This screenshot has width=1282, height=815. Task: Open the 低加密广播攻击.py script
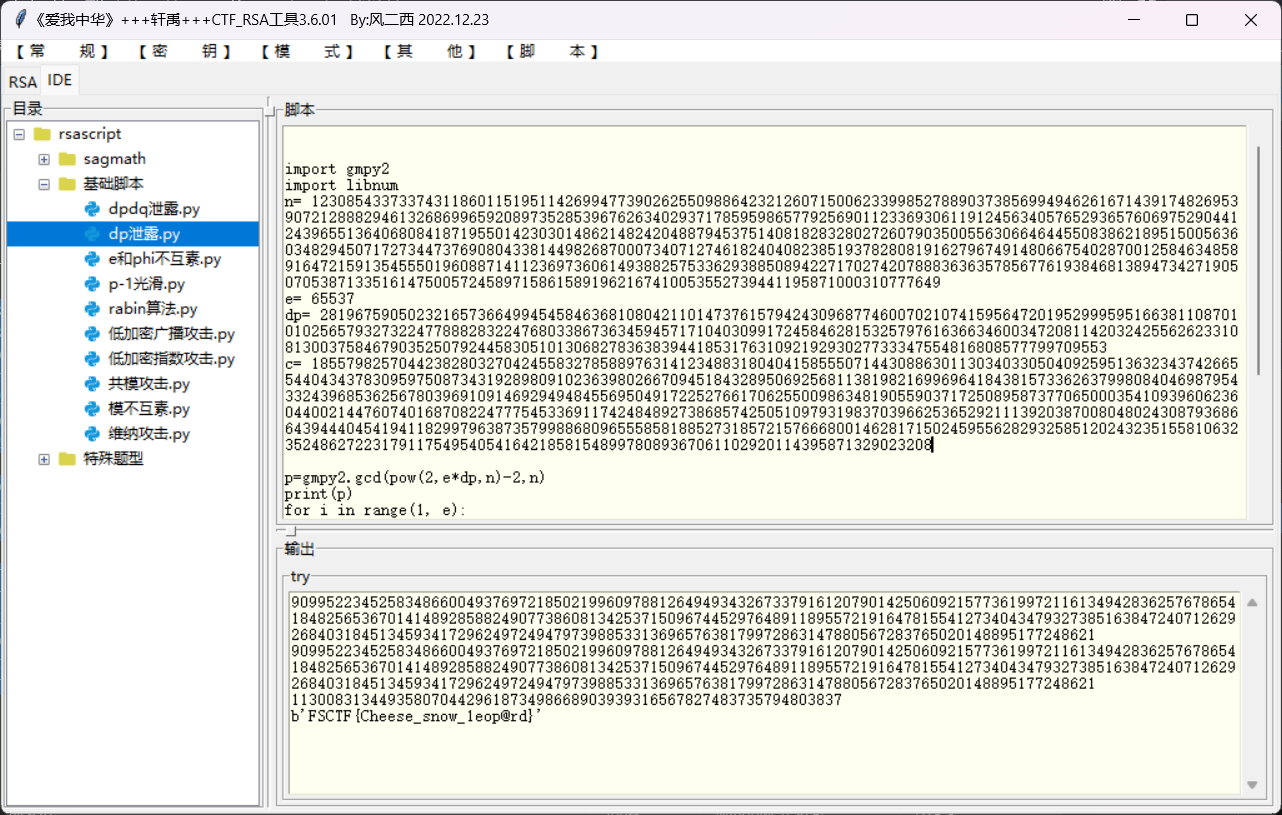172,334
